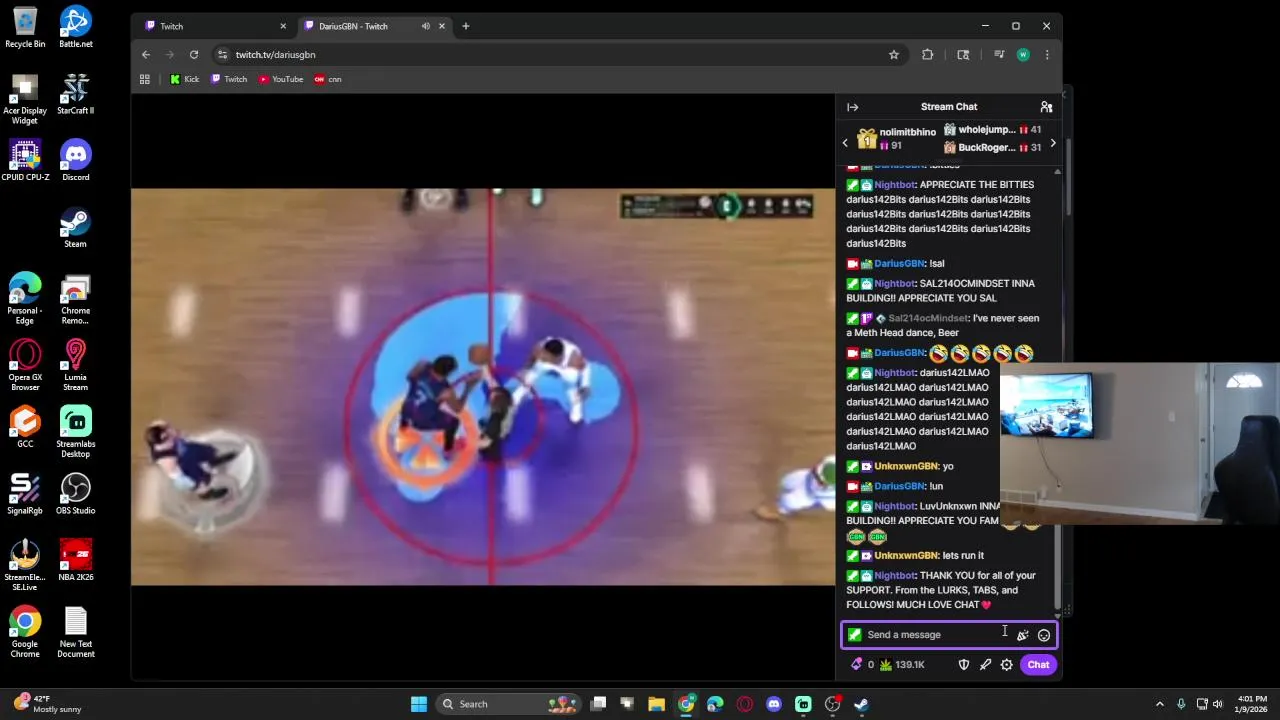Go back in browser
This screenshot has height=720, width=1280.
[x=146, y=55]
